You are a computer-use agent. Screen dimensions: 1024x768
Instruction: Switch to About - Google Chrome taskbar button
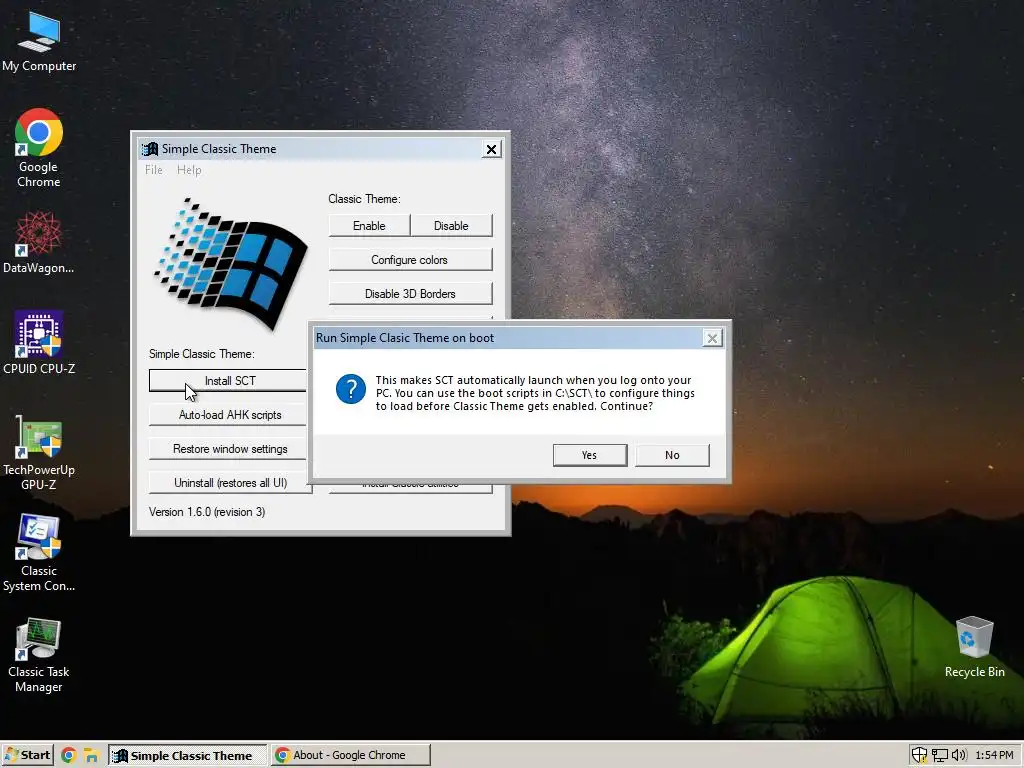pyautogui.click(x=350, y=755)
